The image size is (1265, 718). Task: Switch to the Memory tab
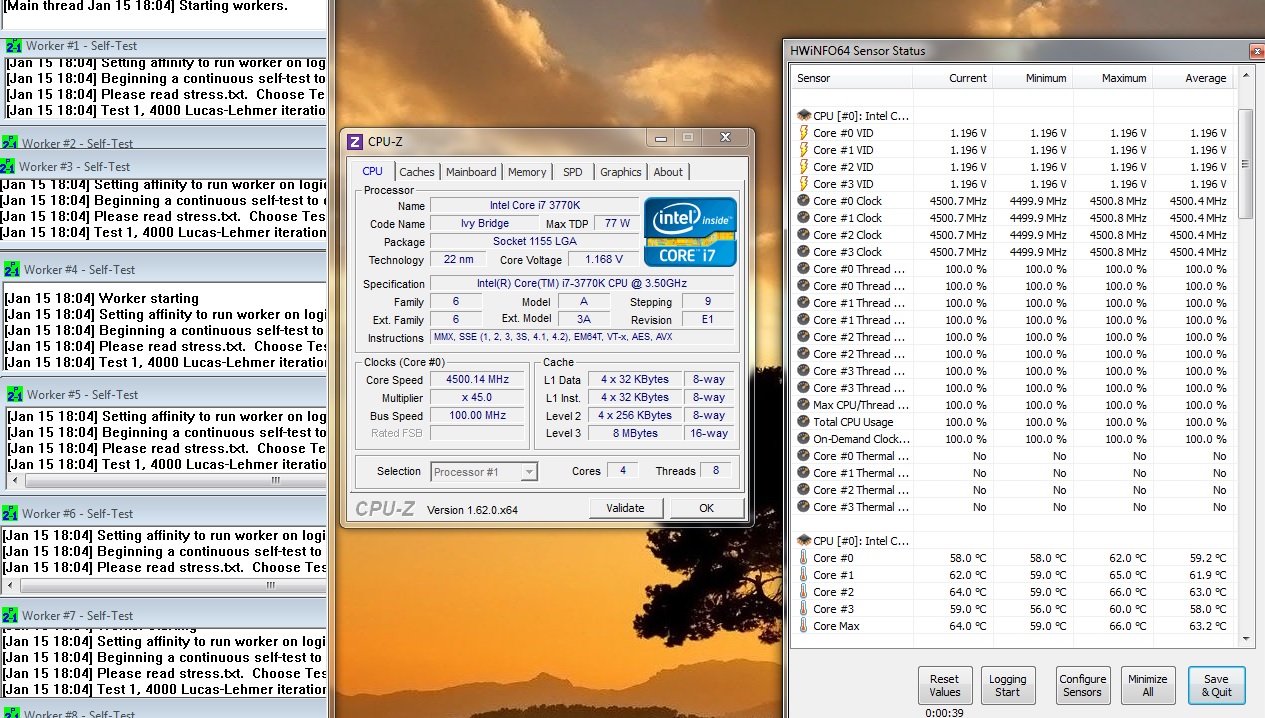[527, 172]
